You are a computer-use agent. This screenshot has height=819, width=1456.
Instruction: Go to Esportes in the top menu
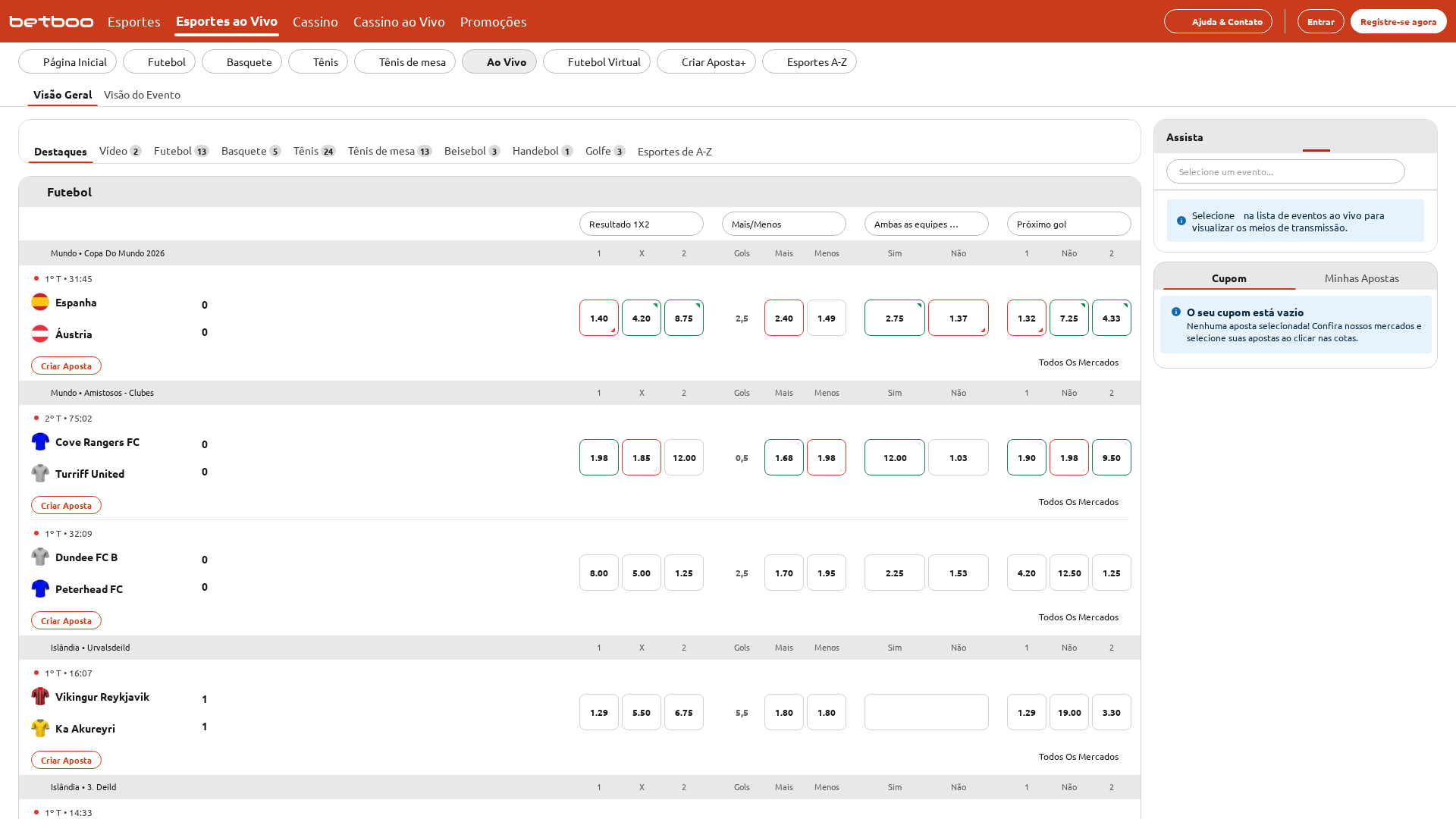134,21
